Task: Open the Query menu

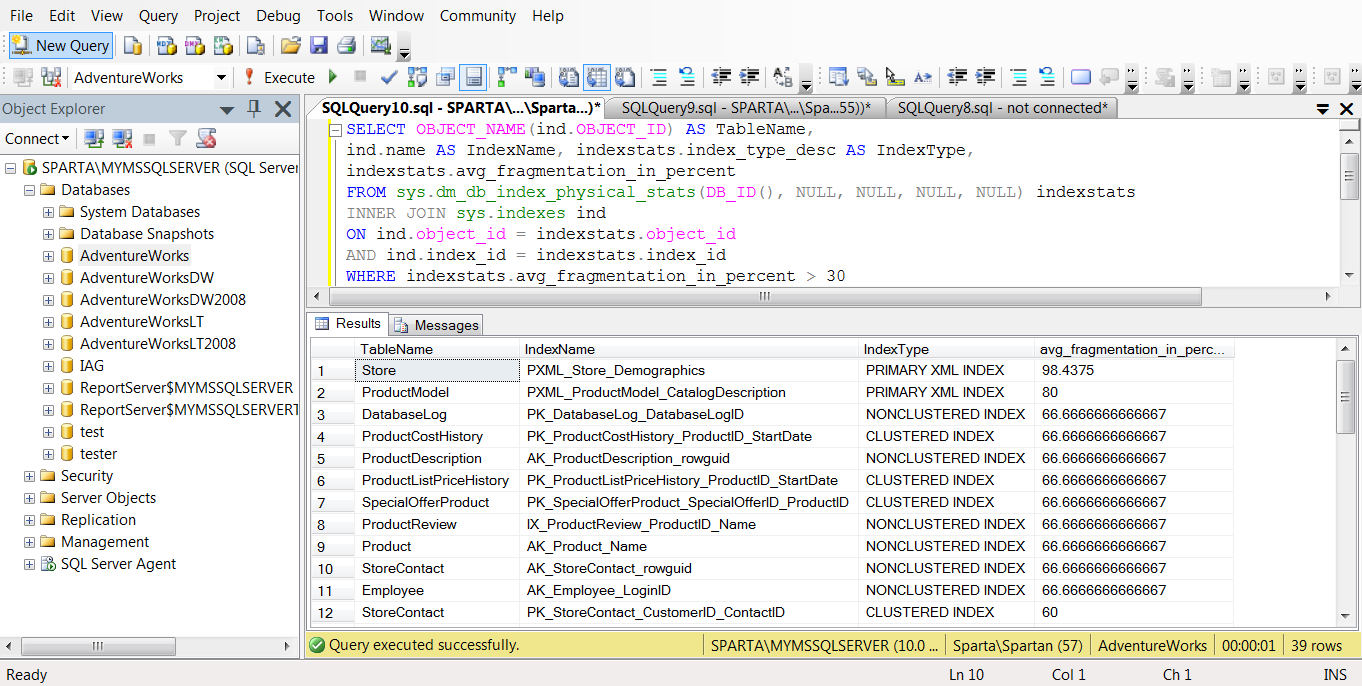Action: pos(158,16)
